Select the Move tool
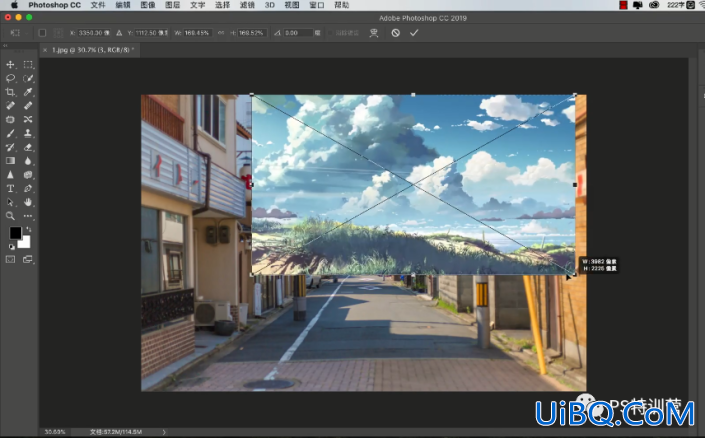 [x=10, y=64]
